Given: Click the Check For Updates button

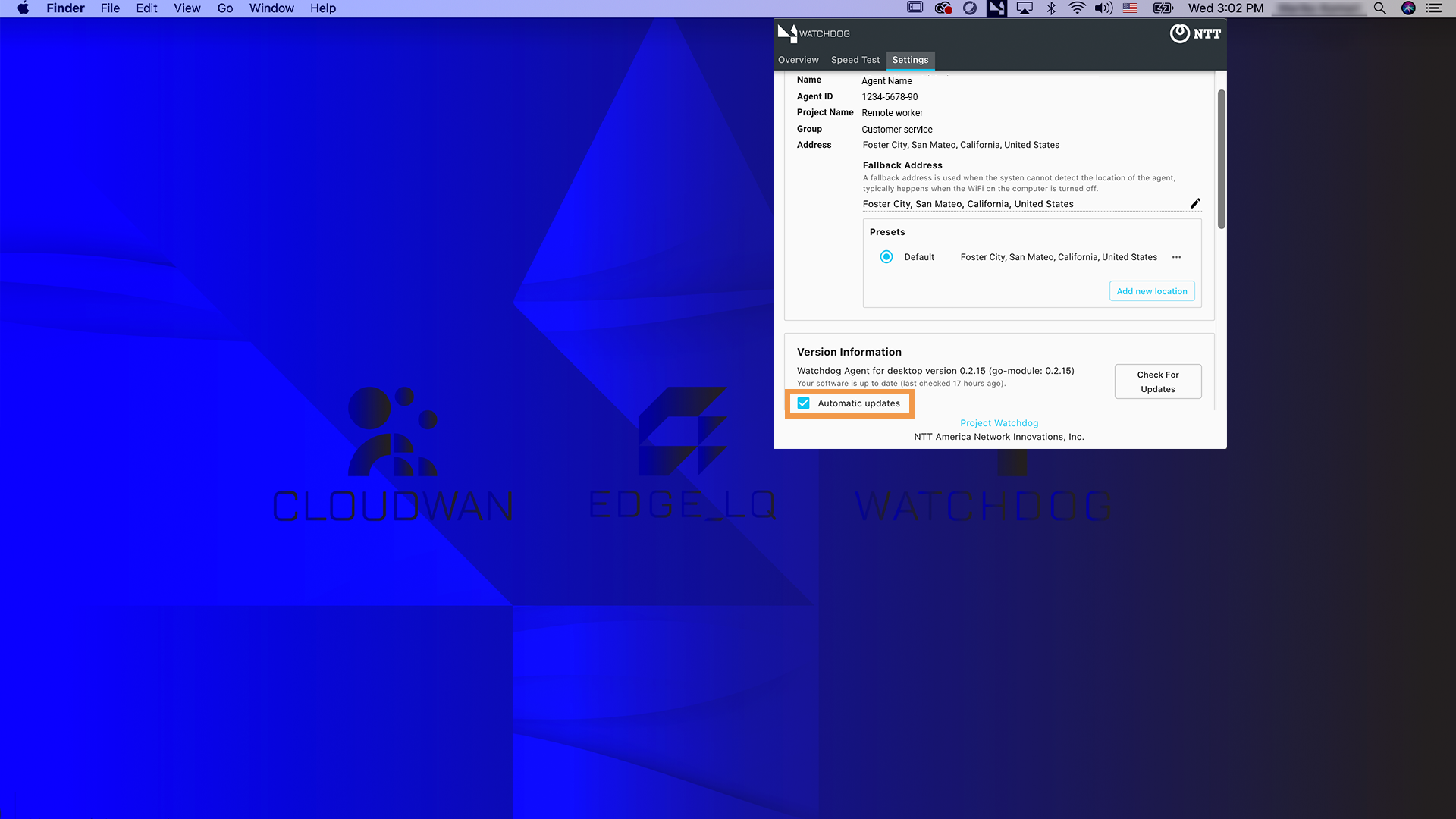Looking at the screenshot, I should tap(1158, 381).
